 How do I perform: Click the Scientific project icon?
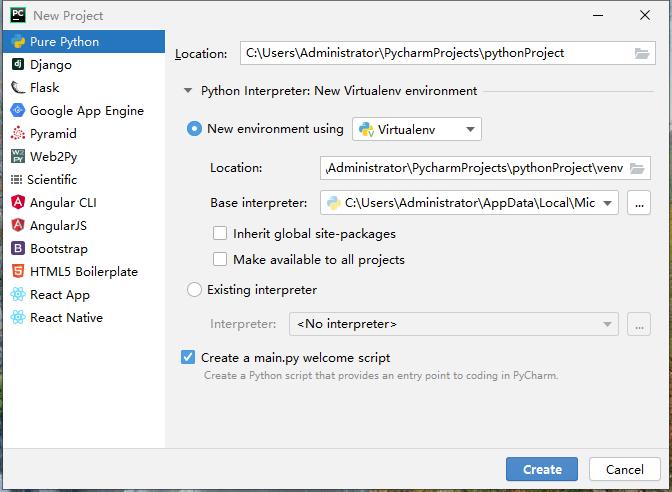[16, 180]
